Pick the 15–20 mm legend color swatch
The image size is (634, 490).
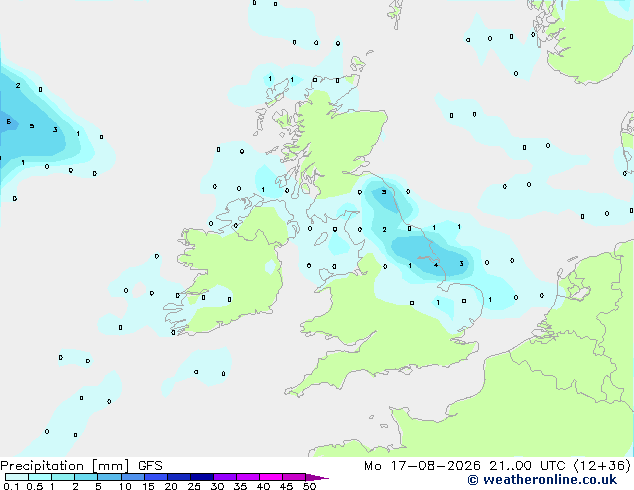tap(156, 477)
